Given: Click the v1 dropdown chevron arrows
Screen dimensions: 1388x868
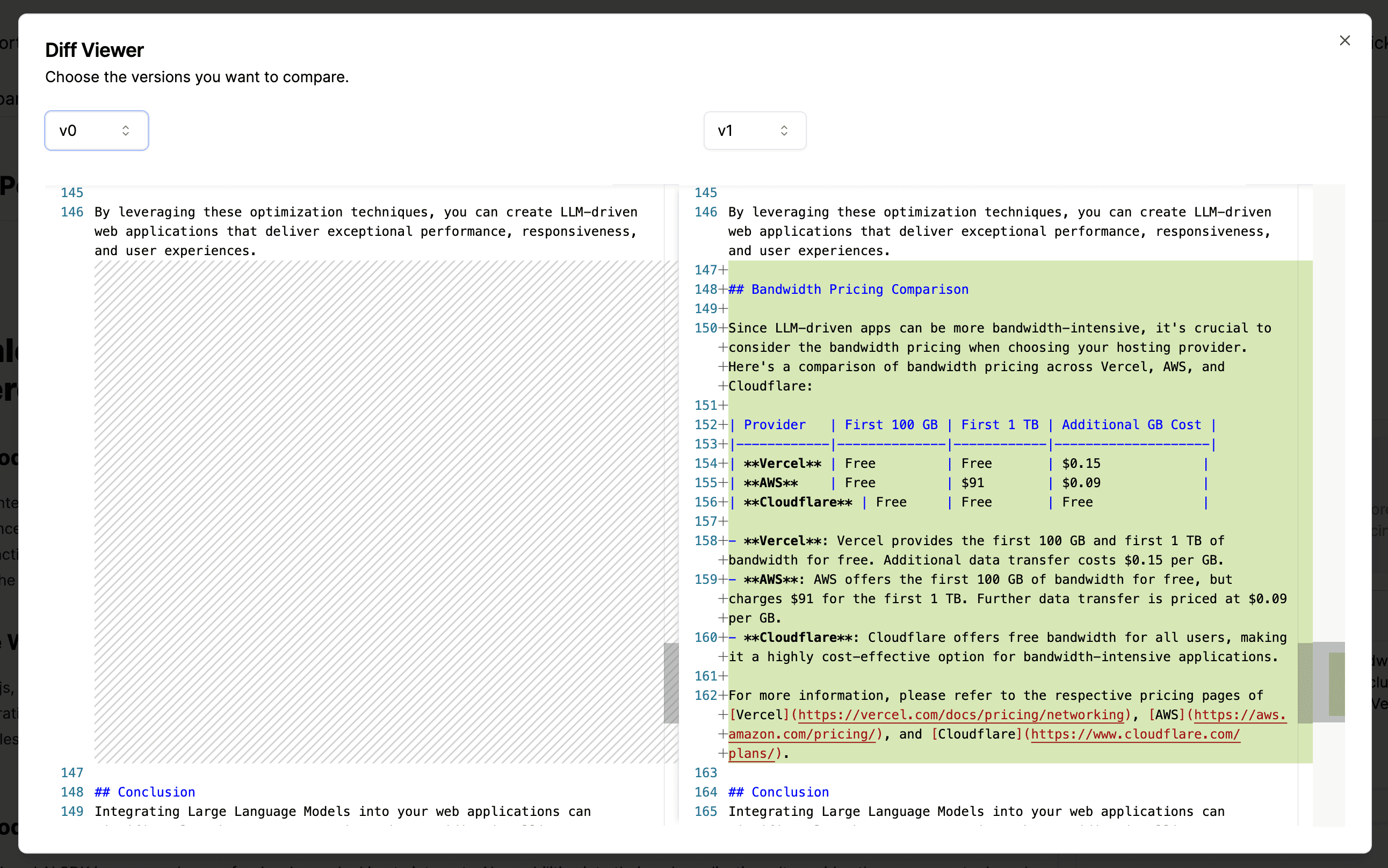Looking at the screenshot, I should point(784,131).
